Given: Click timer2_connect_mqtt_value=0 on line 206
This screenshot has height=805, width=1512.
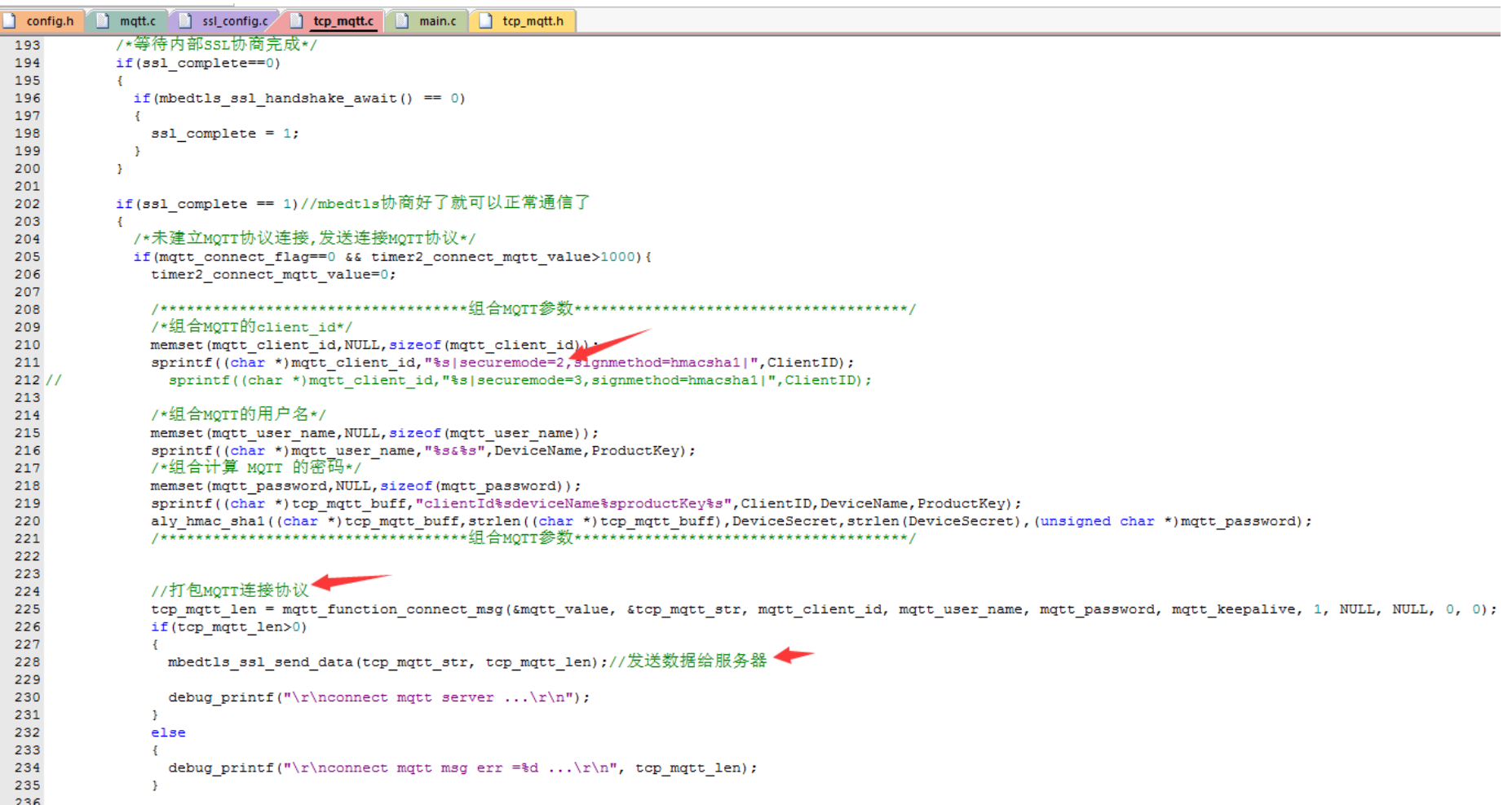Looking at the screenshot, I should pos(272,275).
